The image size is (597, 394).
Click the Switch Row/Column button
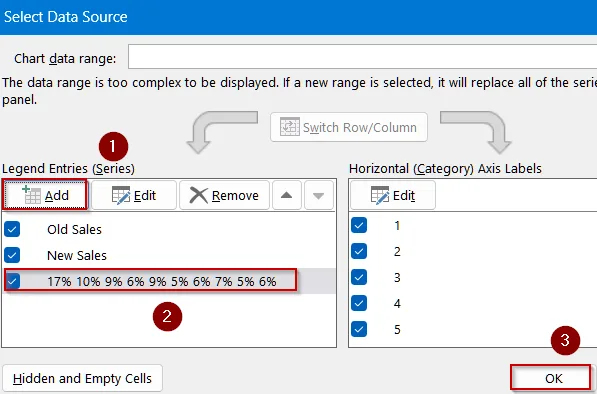[349, 127]
